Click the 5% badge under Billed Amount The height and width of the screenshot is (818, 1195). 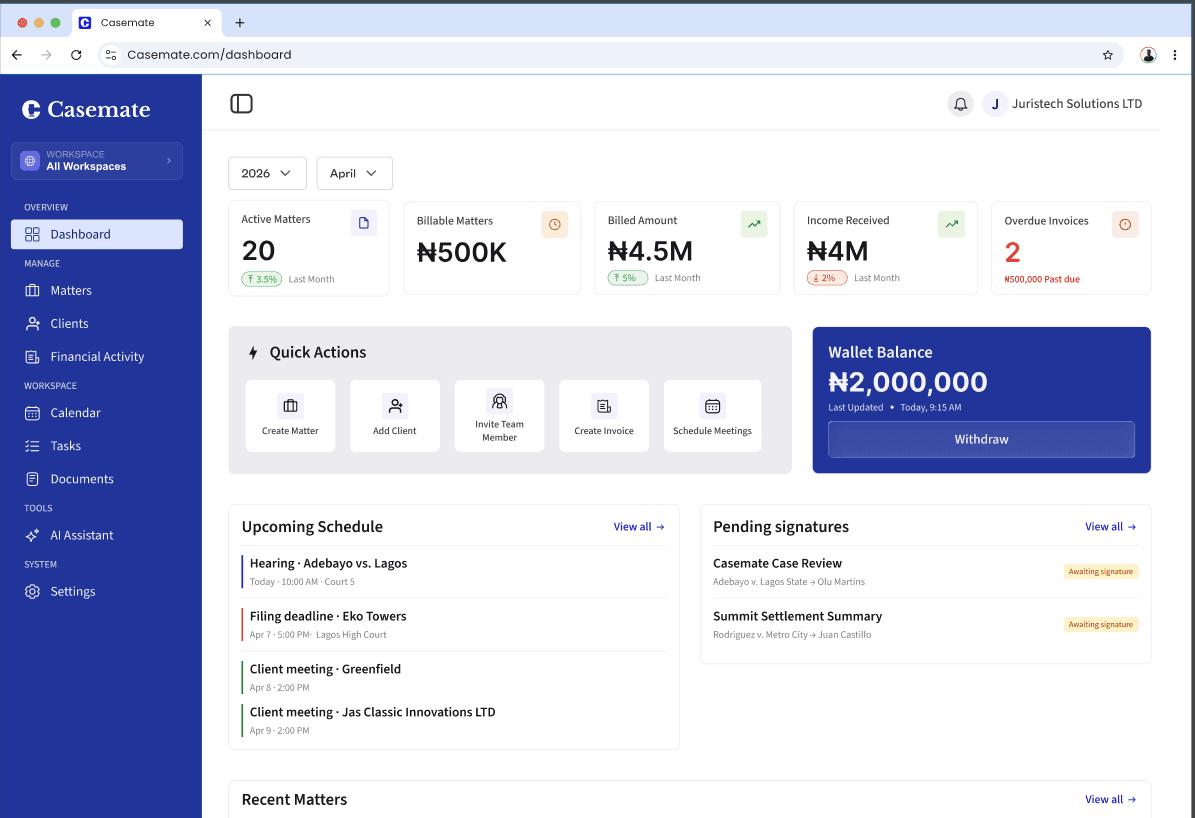click(627, 278)
